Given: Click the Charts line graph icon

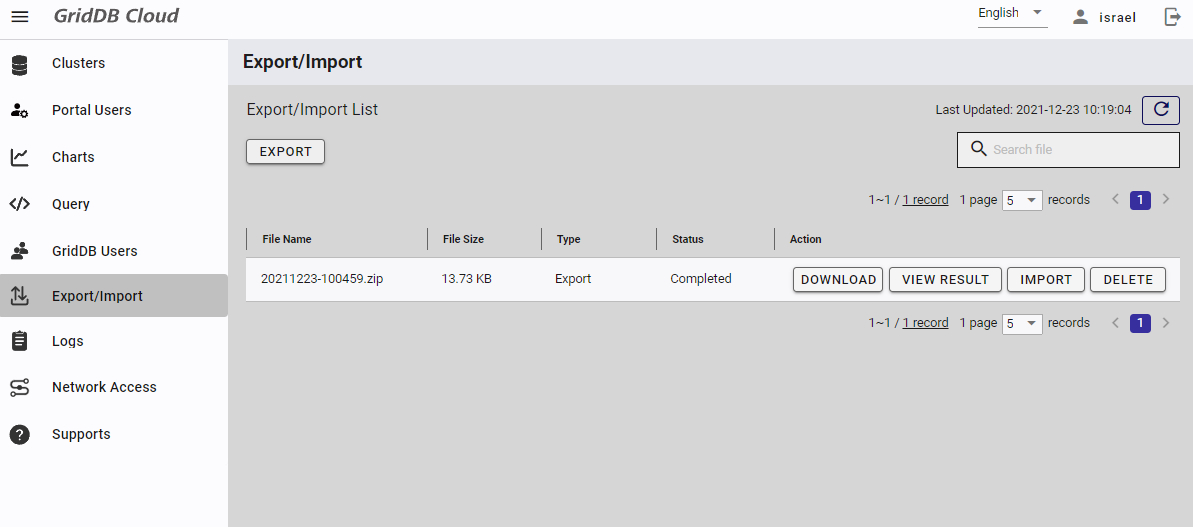Looking at the screenshot, I should point(20,157).
